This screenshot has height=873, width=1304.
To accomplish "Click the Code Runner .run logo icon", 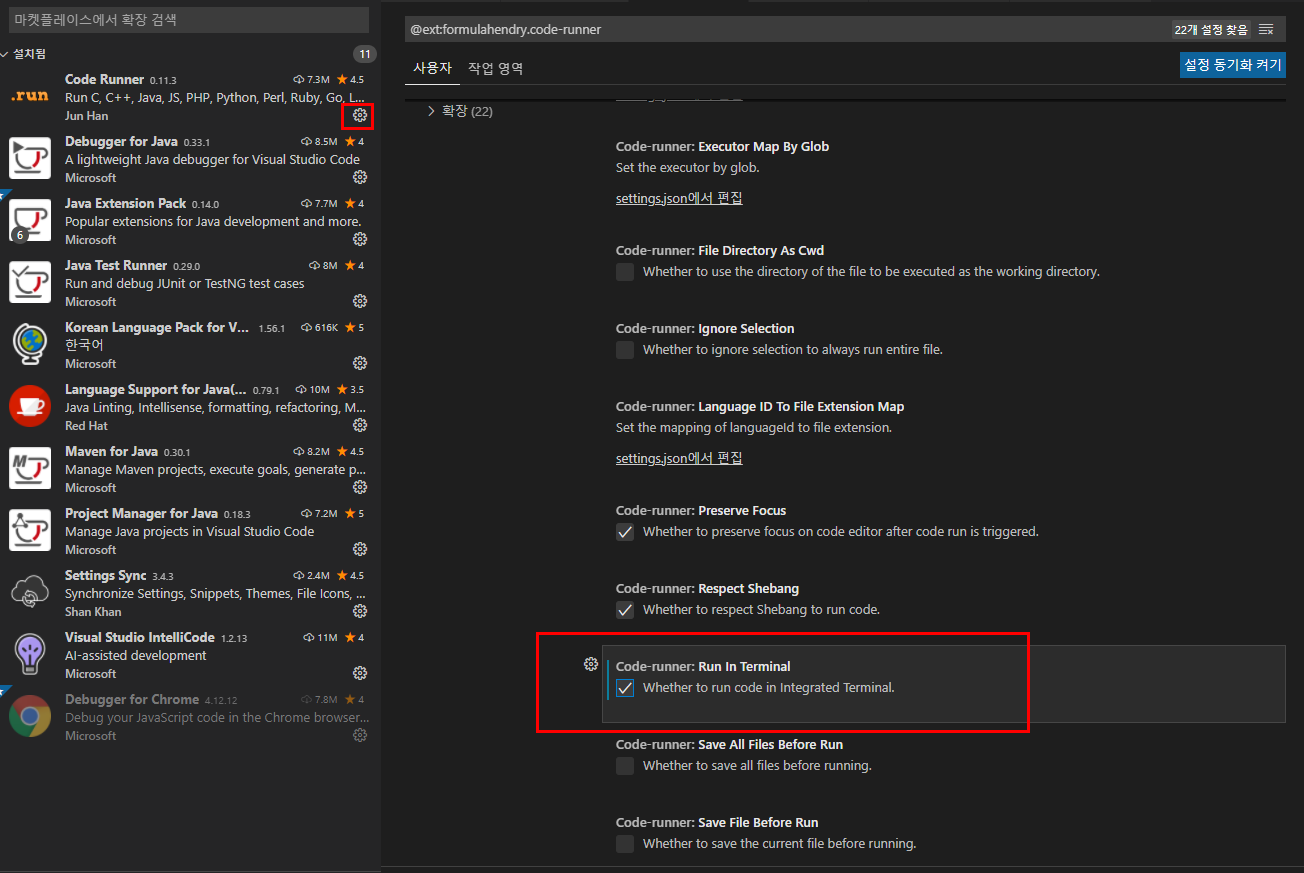I will (x=30, y=97).
